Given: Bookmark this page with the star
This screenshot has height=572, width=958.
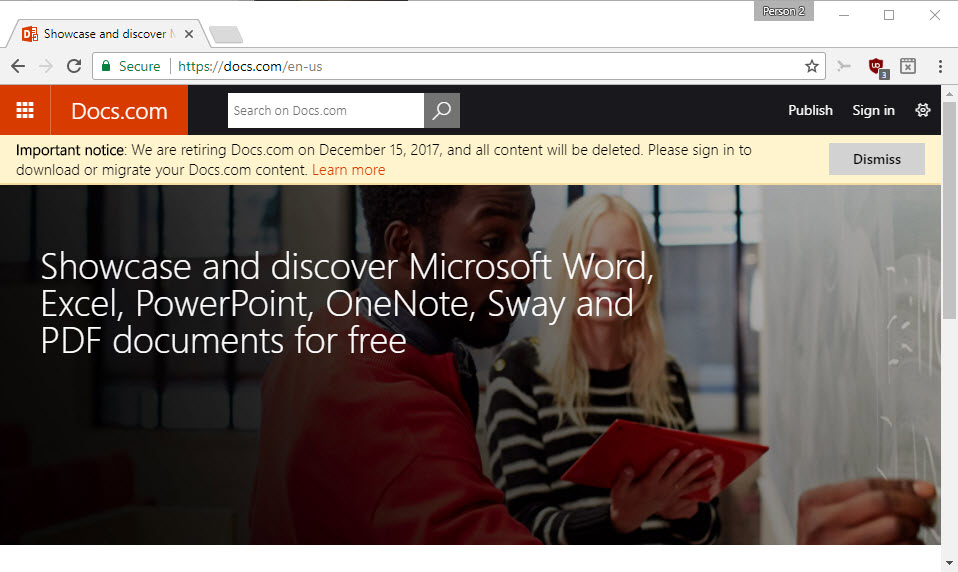Looking at the screenshot, I should (811, 66).
